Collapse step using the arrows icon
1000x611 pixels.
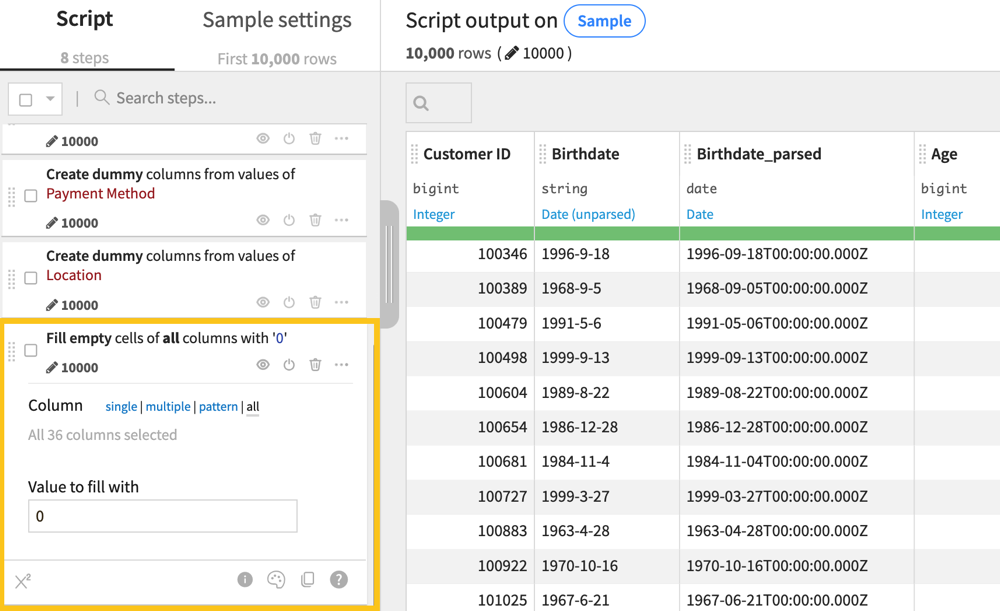click(x=23, y=581)
